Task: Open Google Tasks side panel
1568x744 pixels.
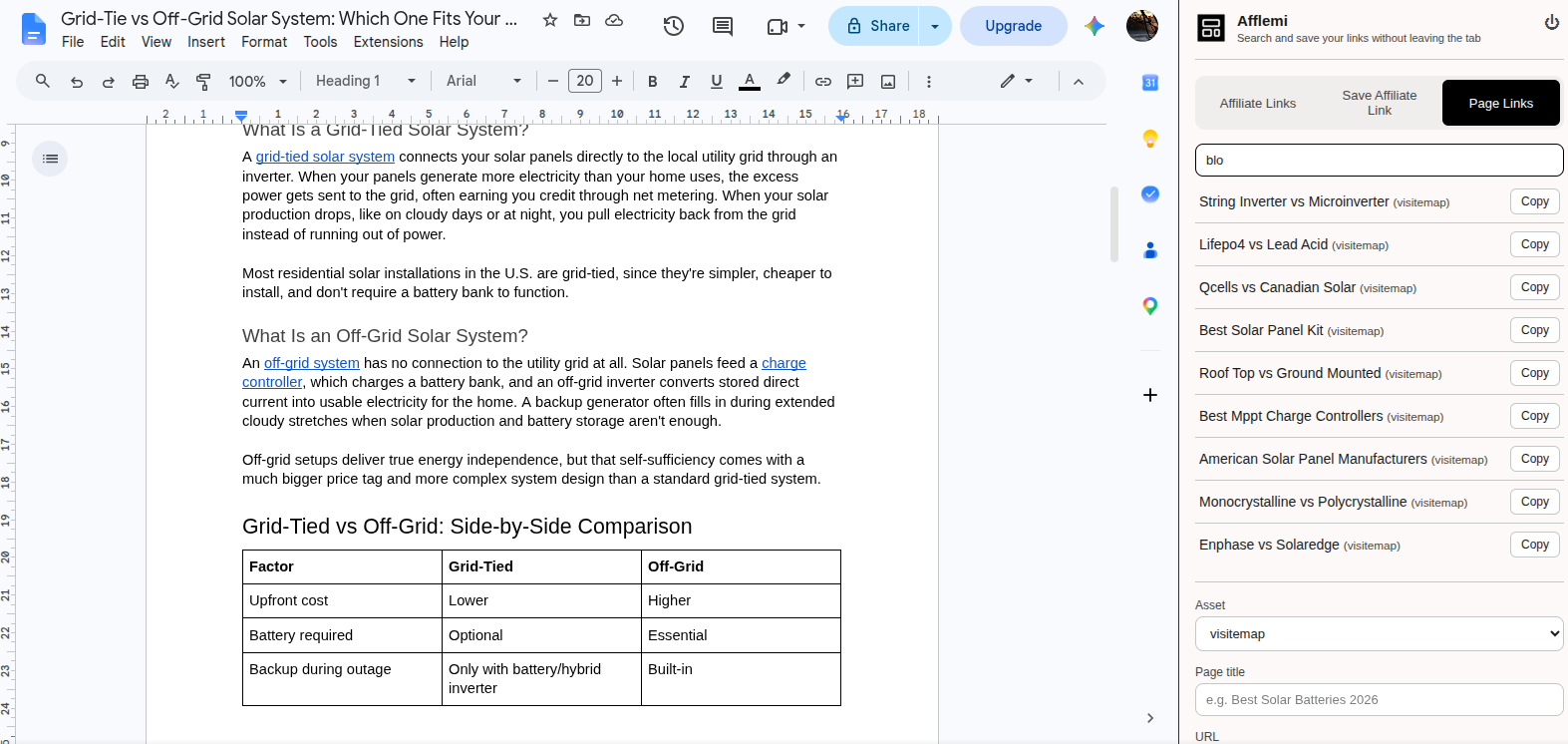Action: 1150,194
